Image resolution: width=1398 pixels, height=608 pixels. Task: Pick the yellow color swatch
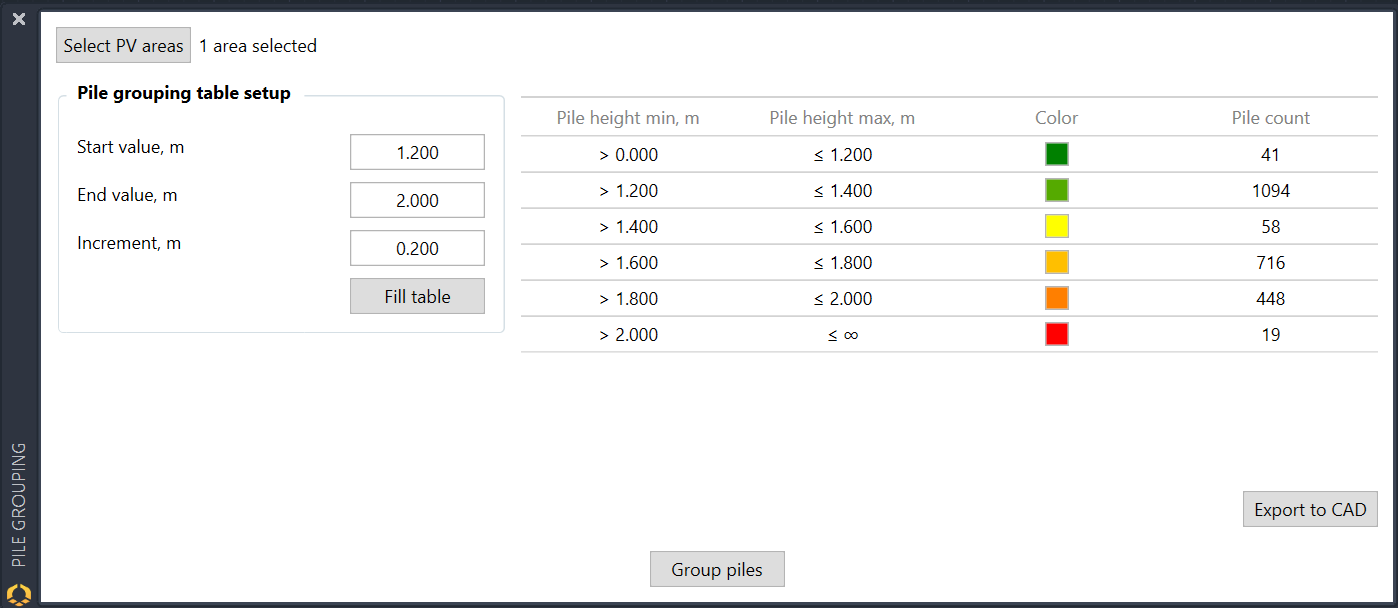click(x=1057, y=226)
